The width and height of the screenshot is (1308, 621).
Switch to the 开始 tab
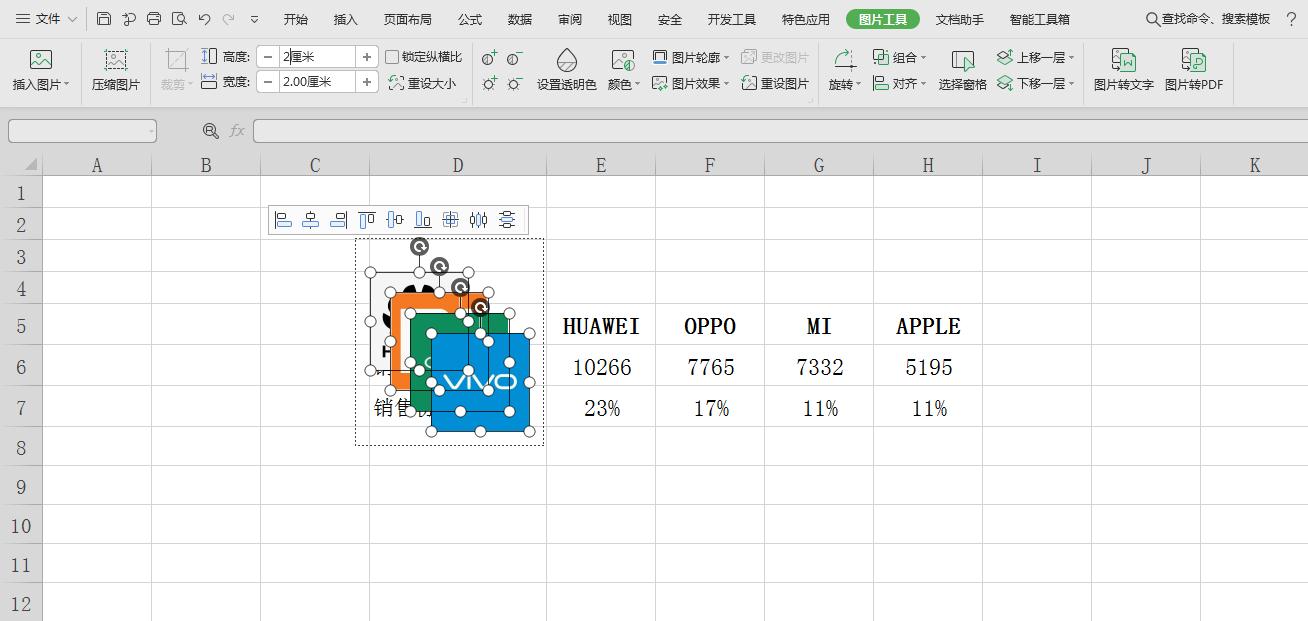295,19
